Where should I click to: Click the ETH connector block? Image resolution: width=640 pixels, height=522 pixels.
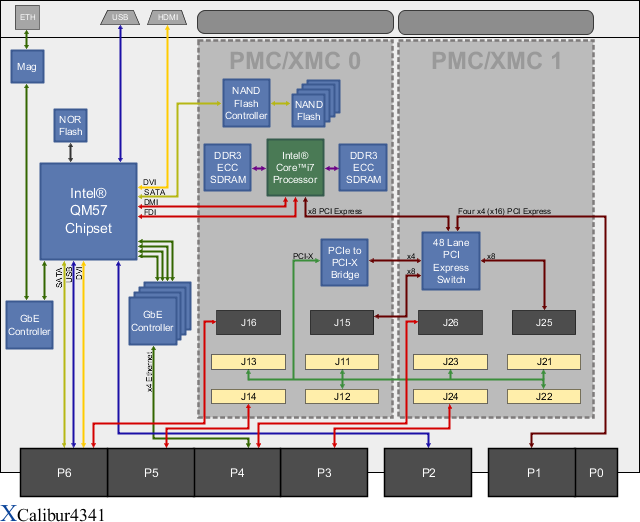[27, 18]
